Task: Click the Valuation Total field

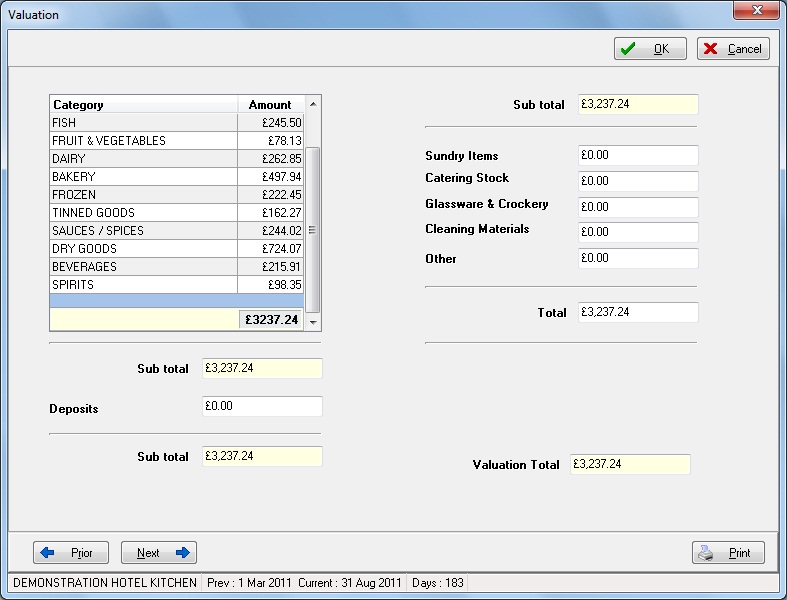Action: (630, 464)
